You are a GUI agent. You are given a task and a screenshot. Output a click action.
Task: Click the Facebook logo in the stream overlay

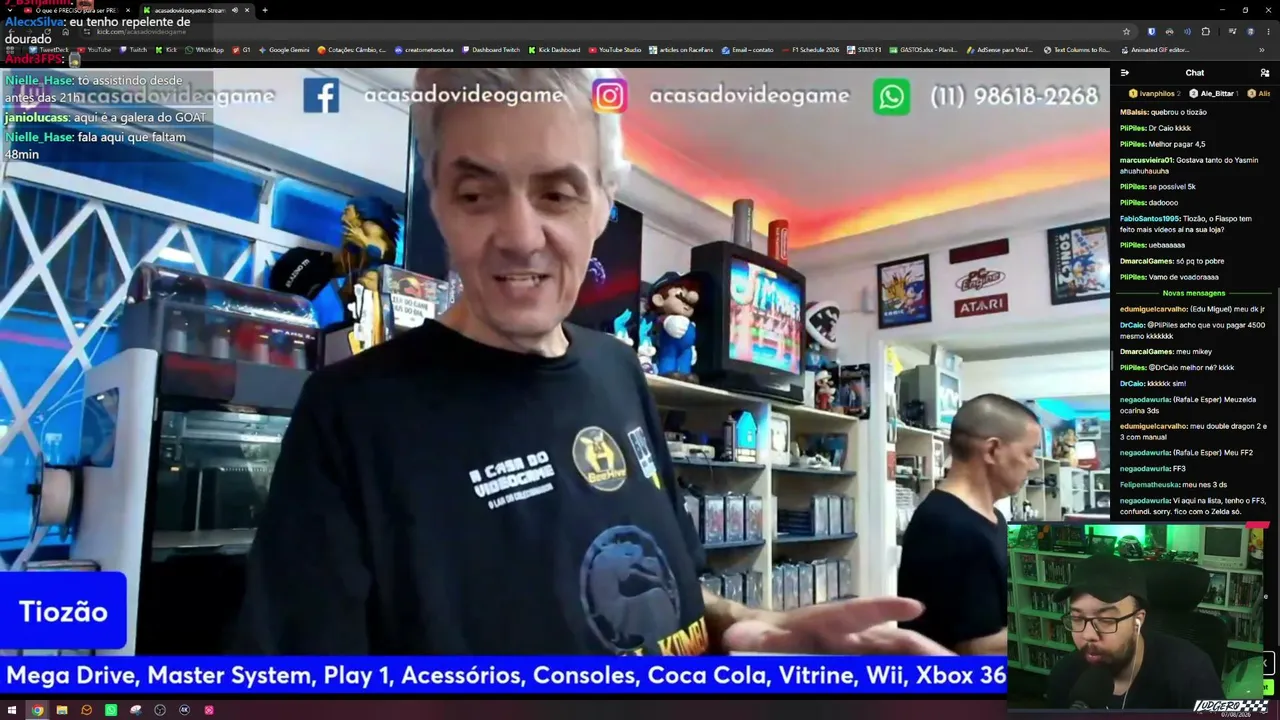pos(321,96)
